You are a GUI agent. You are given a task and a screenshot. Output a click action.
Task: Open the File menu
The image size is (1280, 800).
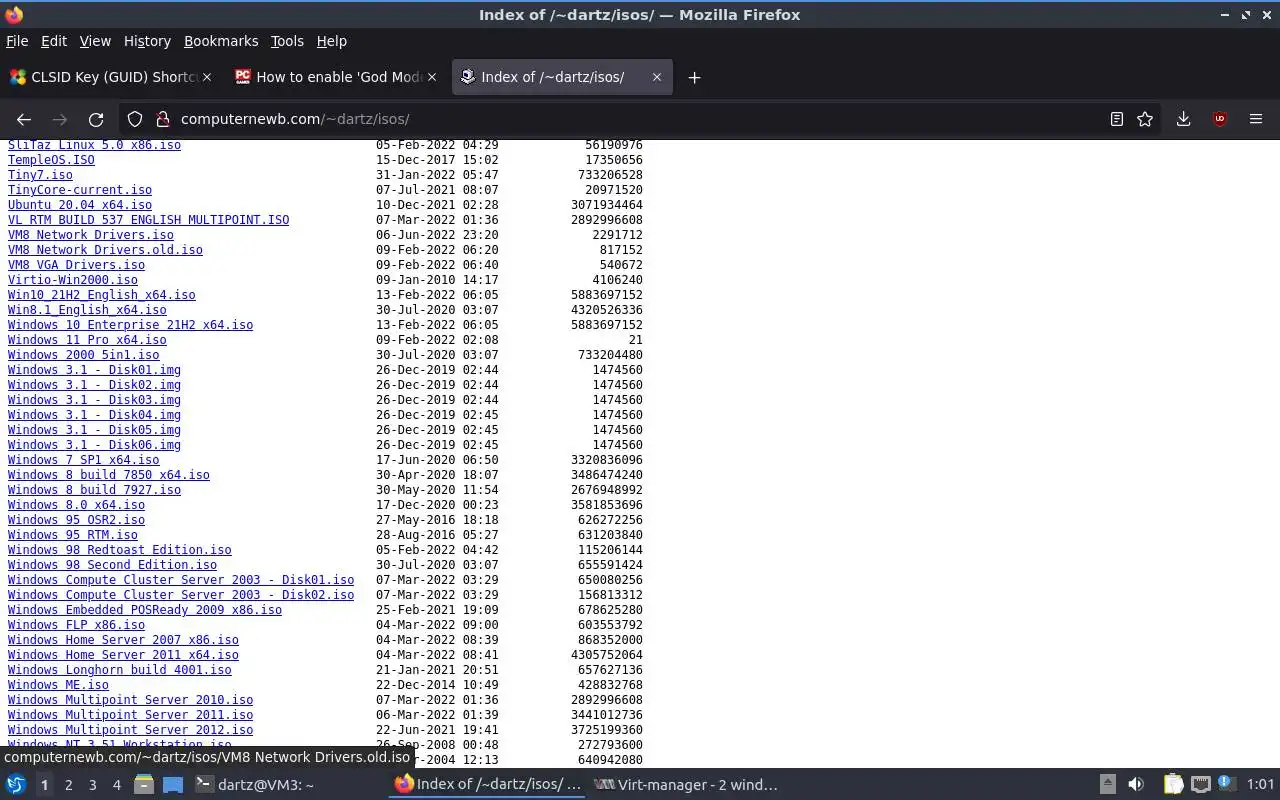point(17,41)
